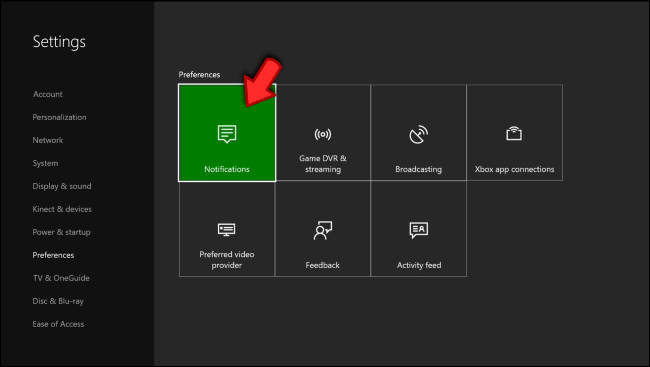Image resolution: width=650 pixels, height=367 pixels.
Task: Click the Preferences section heading above tiles
Action: coord(199,75)
